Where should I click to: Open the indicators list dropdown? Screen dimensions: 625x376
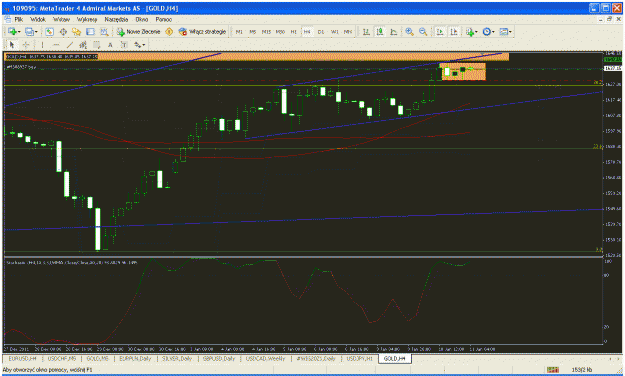coord(471,32)
